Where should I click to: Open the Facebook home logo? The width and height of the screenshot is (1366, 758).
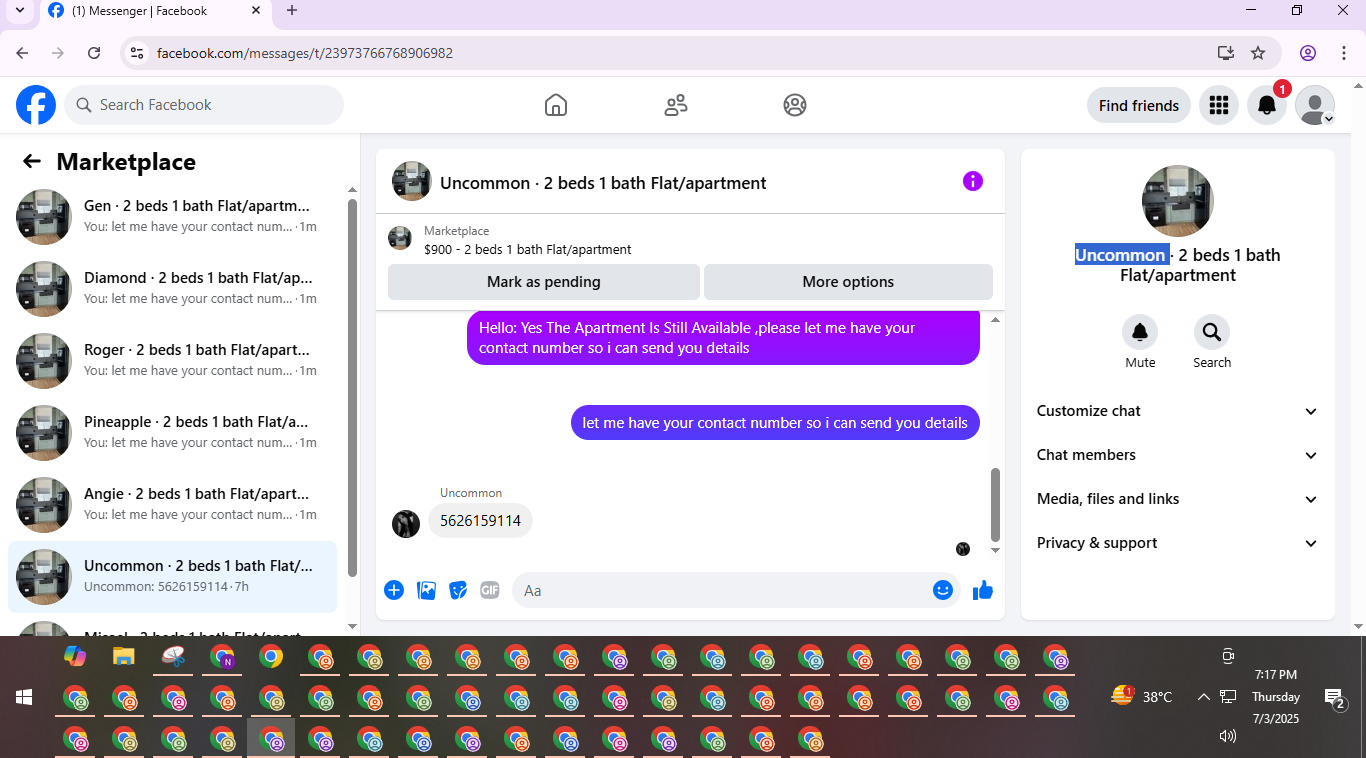click(36, 105)
